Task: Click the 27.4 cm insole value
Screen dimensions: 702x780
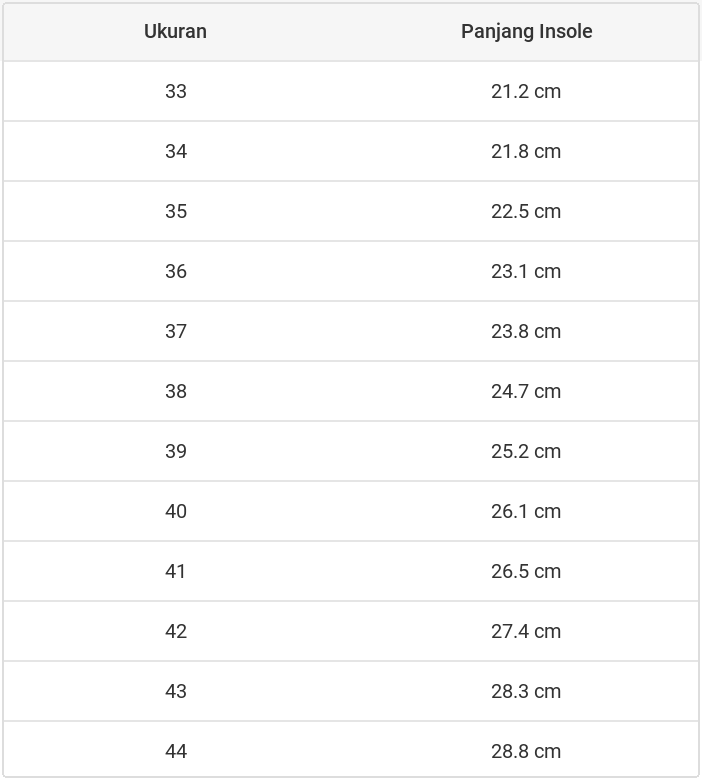Action: tap(526, 631)
